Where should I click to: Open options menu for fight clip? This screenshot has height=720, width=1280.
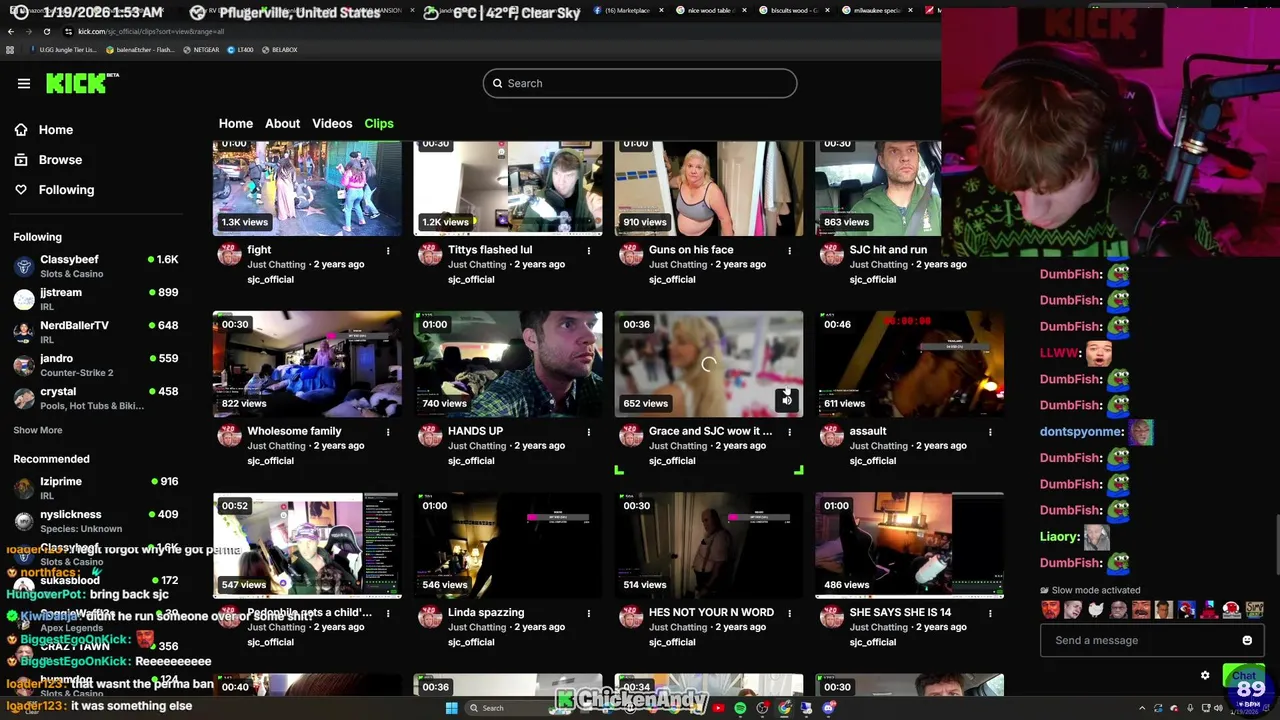pos(388,250)
